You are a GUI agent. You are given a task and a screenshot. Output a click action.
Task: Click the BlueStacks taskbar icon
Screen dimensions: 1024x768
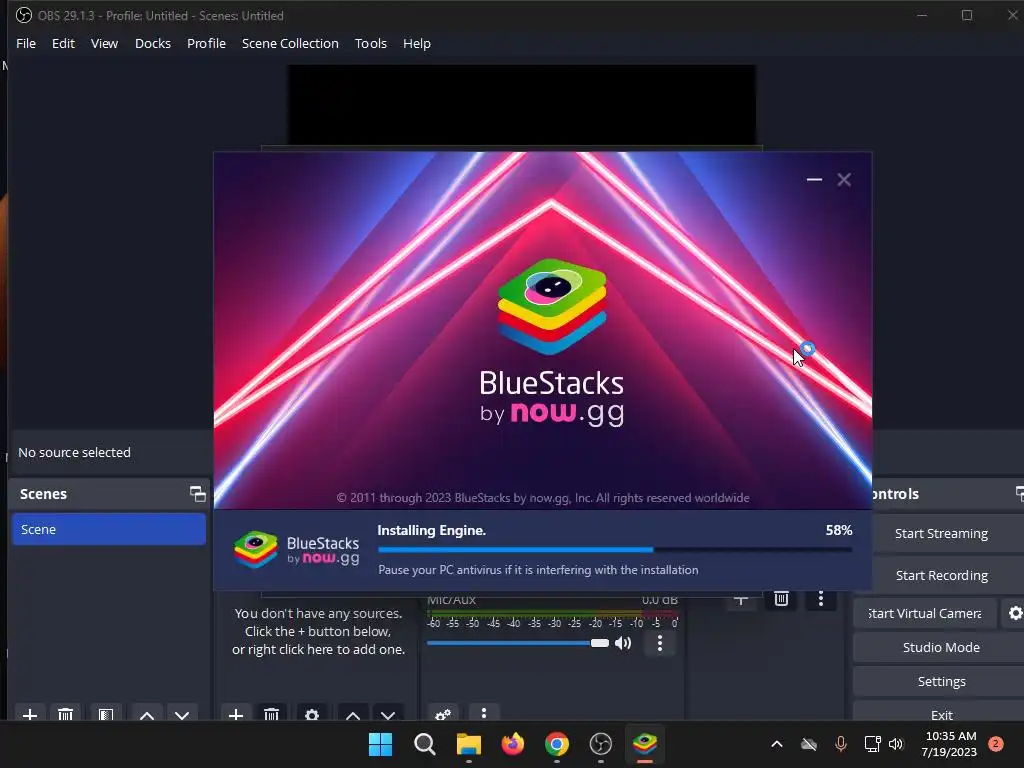click(x=645, y=744)
